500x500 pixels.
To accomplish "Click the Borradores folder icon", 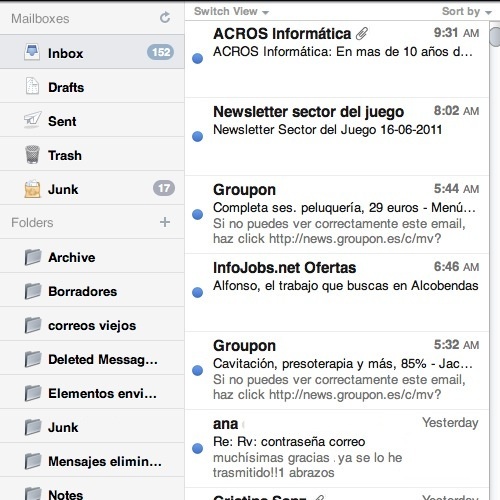I will (33, 291).
